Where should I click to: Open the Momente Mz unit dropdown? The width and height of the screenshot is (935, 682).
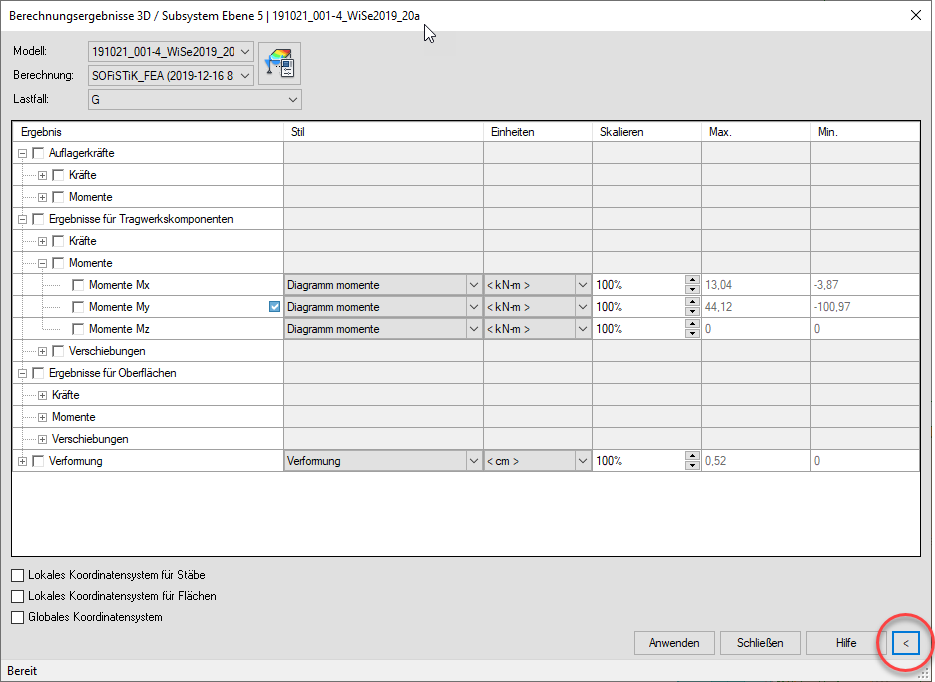coord(582,329)
